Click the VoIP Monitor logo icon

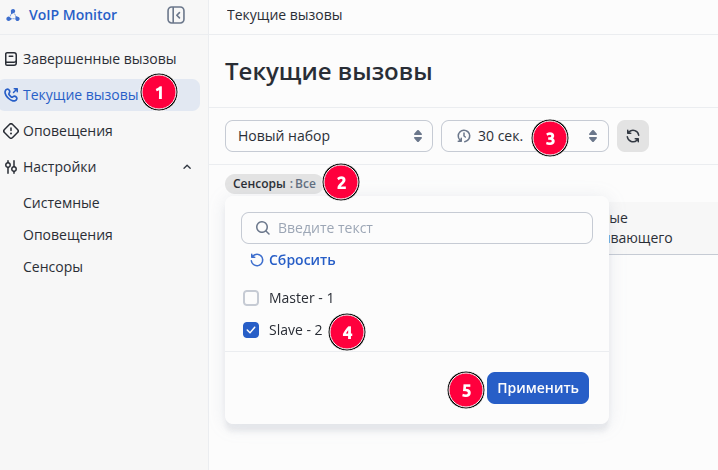coord(13,15)
